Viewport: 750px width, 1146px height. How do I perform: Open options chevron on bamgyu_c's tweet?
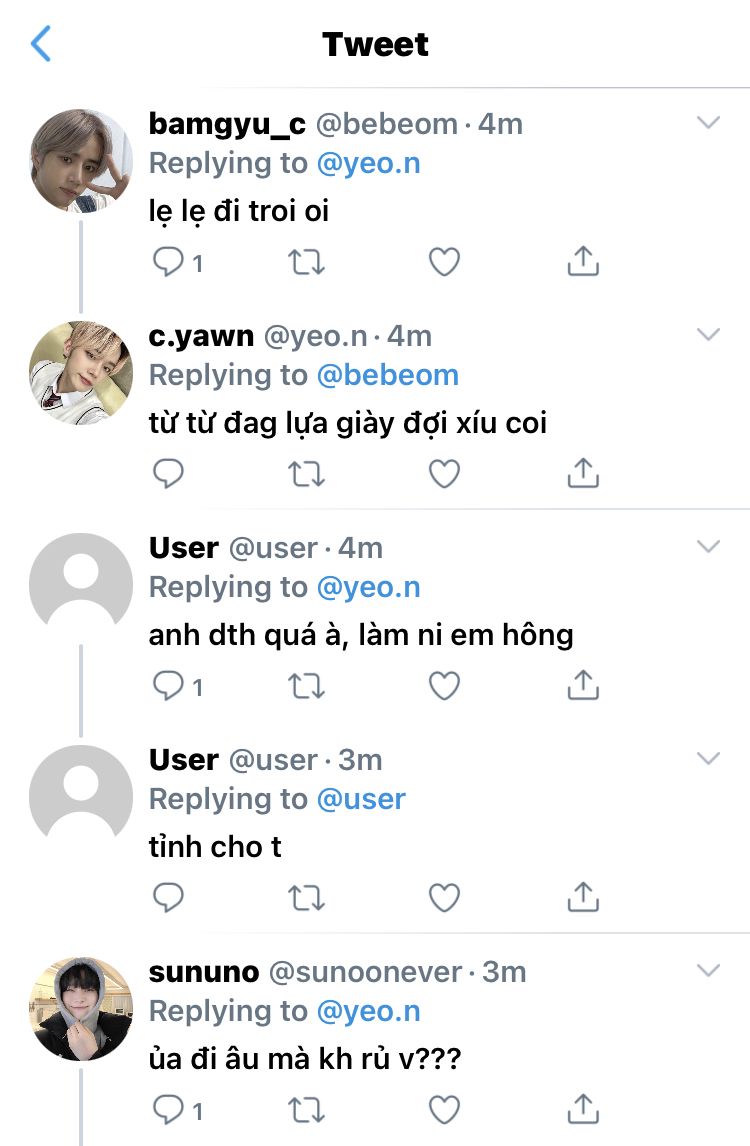(708, 122)
